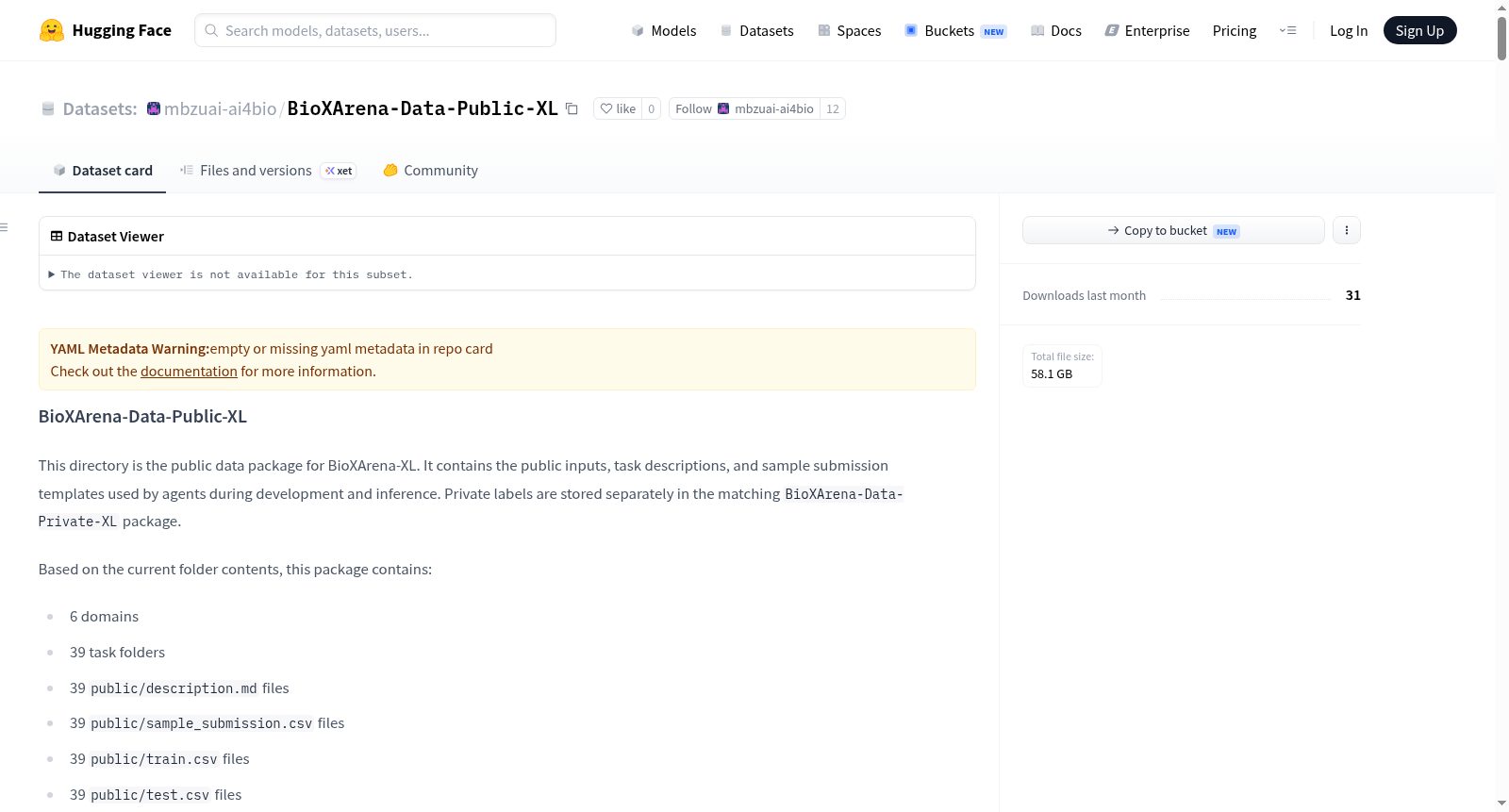Switch to the Dataset card tab

[103, 171]
